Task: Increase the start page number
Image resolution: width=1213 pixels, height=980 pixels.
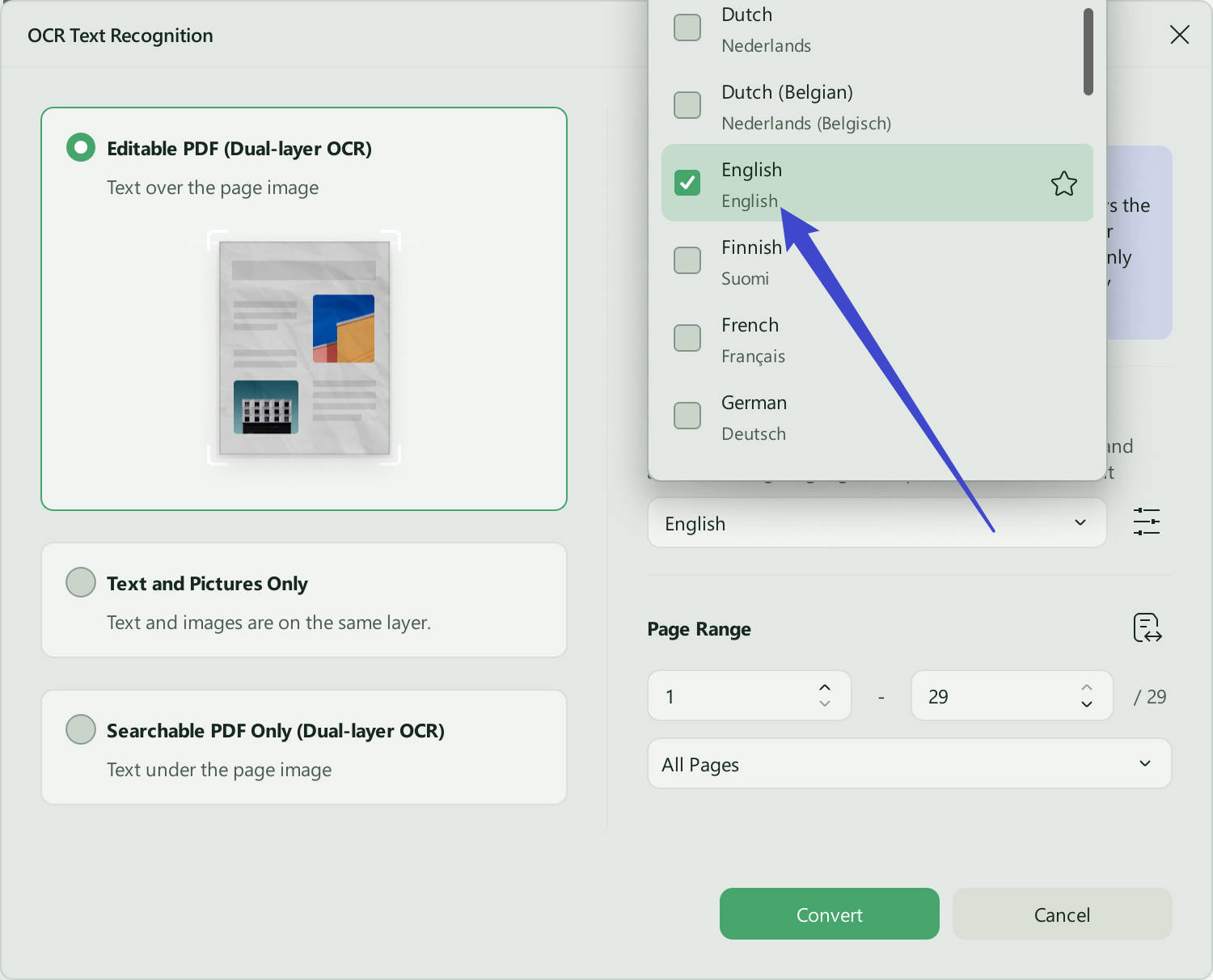Action: point(825,687)
